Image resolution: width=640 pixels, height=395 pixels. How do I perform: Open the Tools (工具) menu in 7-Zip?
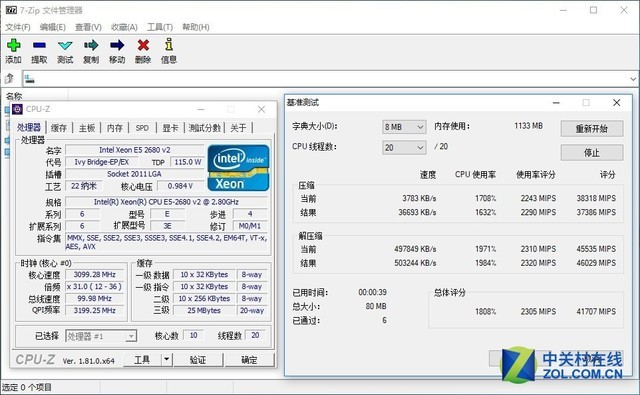tap(160, 27)
